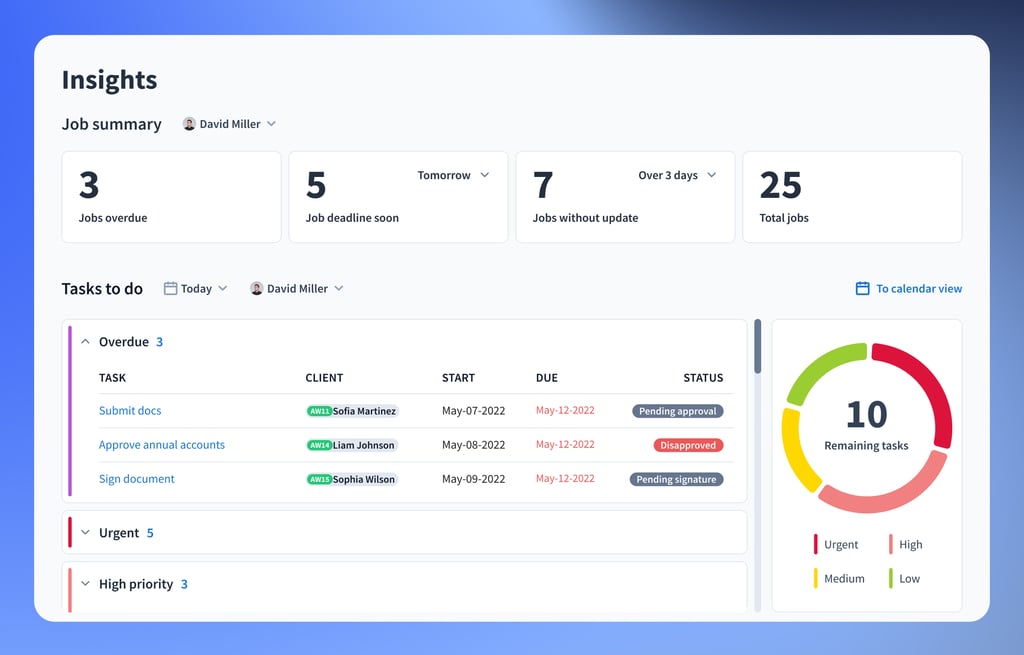The image size is (1024, 655).
Task: Click the Disapproved status badge
Action: click(x=688, y=445)
